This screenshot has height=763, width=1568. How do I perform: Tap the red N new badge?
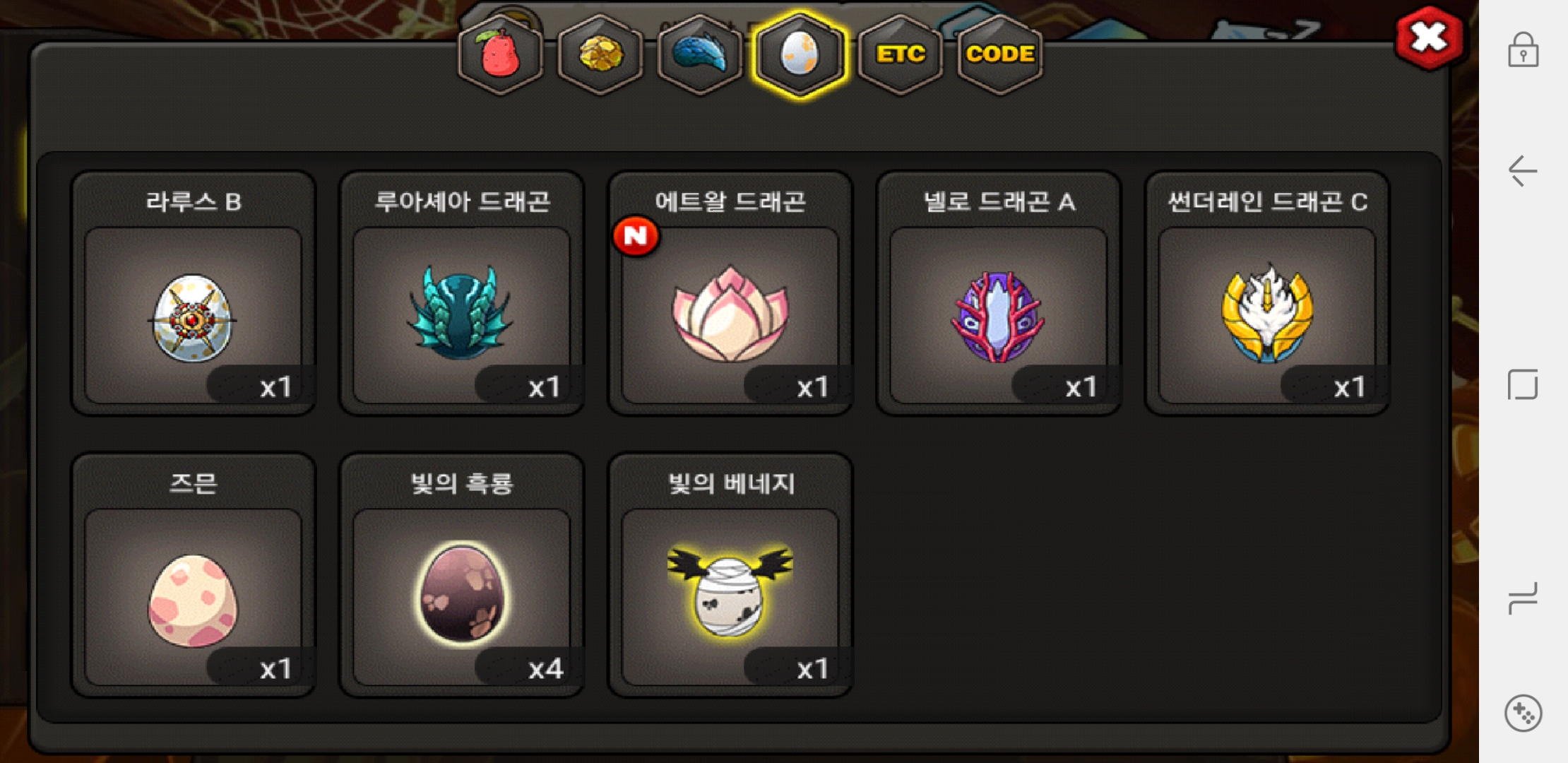(636, 236)
